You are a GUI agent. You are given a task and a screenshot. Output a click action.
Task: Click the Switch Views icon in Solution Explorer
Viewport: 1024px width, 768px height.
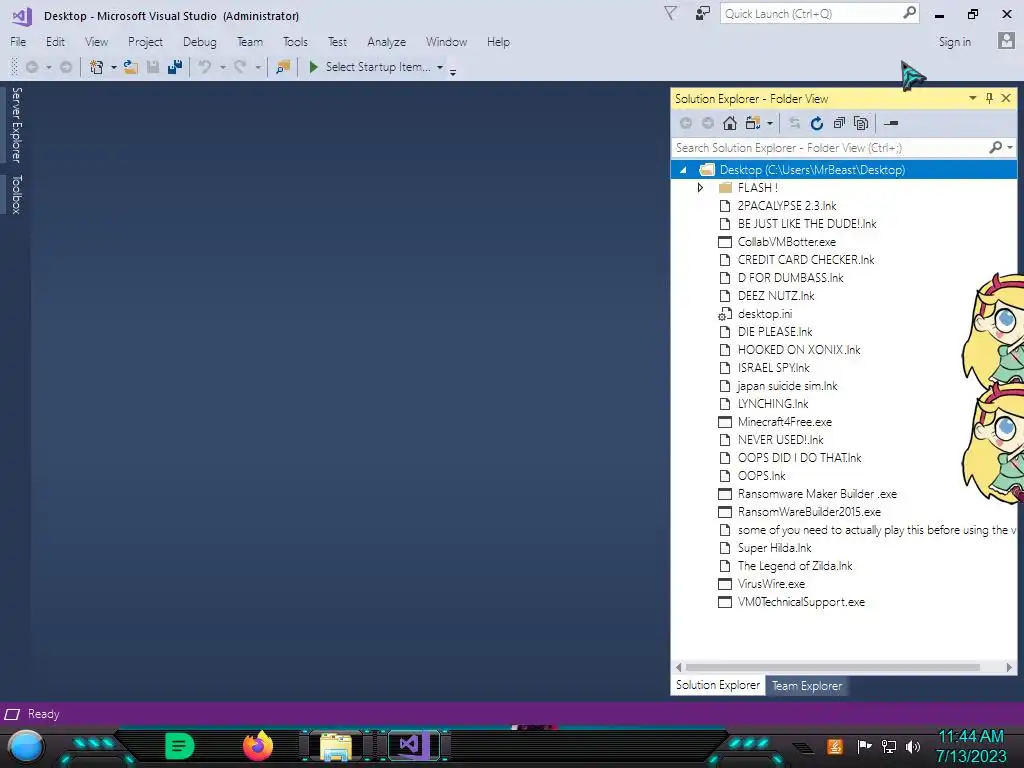pyautogui.click(x=753, y=123)
